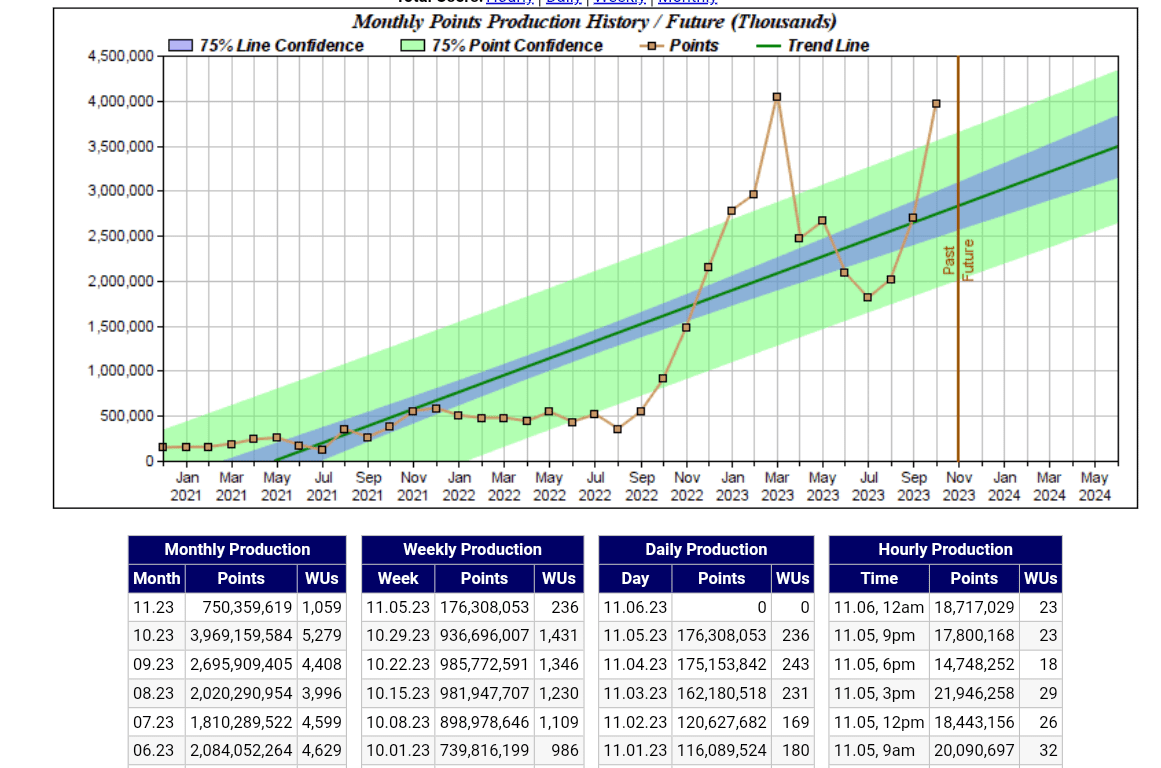Click the 4,500,000 y-axis label
Image resolution: width=1161 pixels, height=768 pixels.
click(x=121, y=56)
